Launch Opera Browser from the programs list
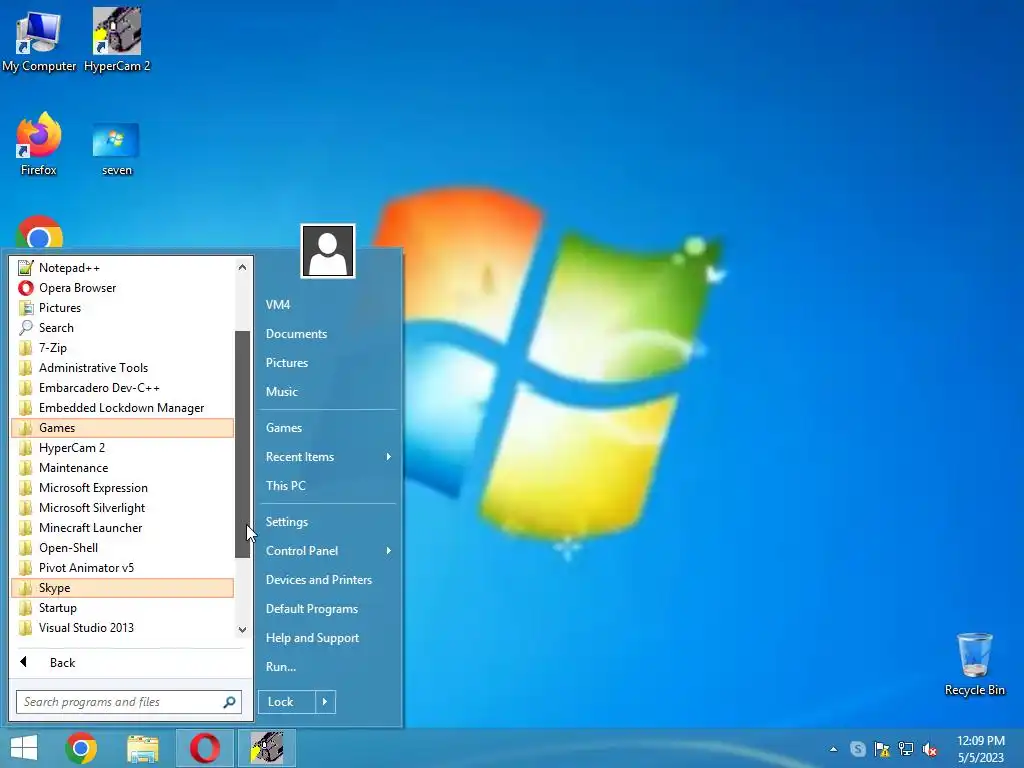Viewport: 1024px width, 768px height. tap(123, 288)
